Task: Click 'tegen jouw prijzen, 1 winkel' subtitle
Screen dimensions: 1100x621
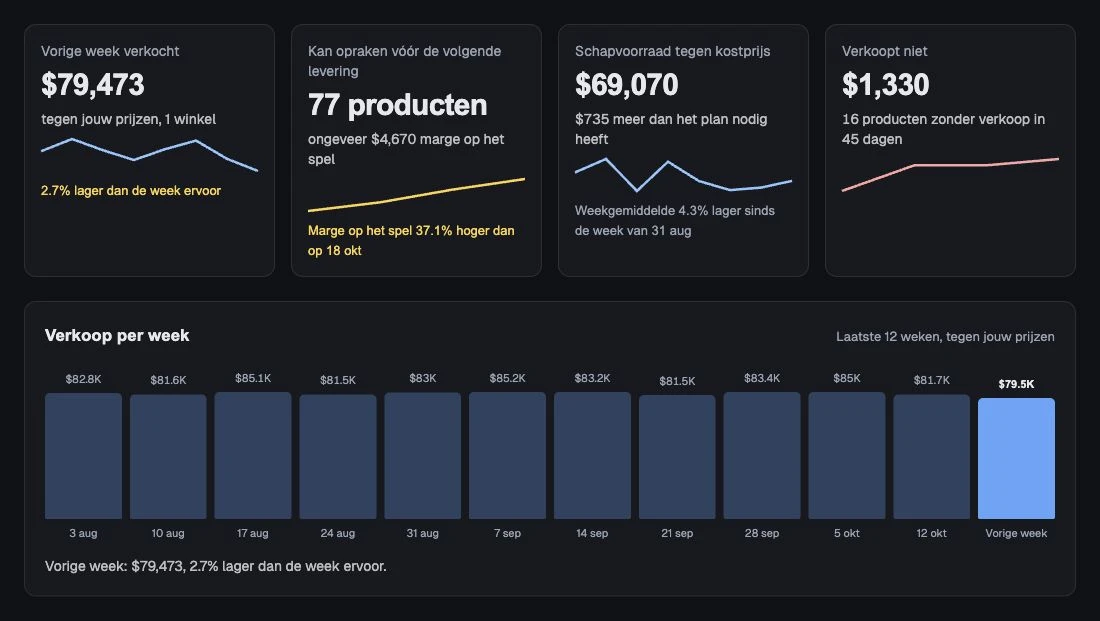Action: click(x=128, y=119)
